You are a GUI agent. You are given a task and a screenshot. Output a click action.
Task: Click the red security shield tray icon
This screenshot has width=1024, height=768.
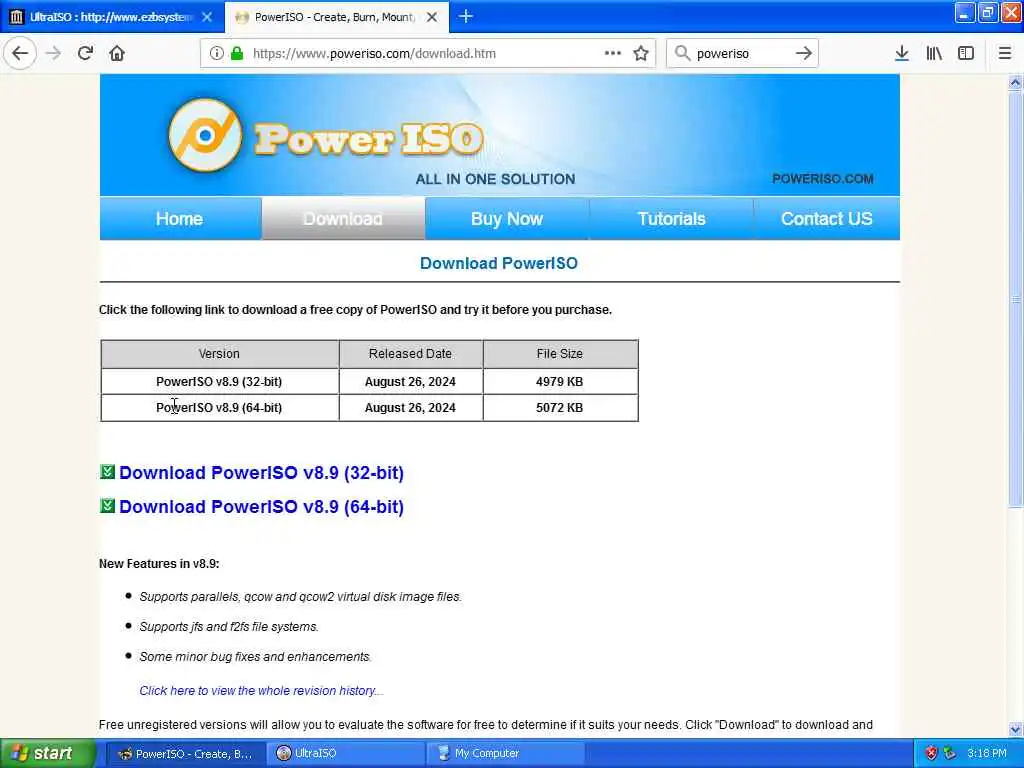[x=932, y=753]
